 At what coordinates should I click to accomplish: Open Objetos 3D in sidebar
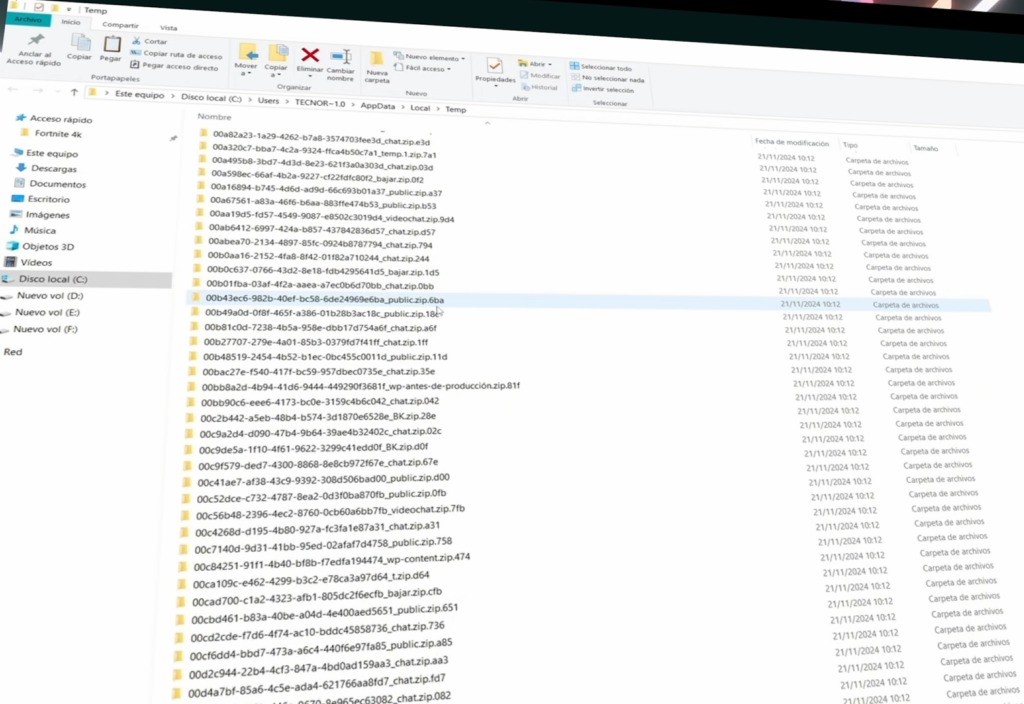click(x=40, y=247)
